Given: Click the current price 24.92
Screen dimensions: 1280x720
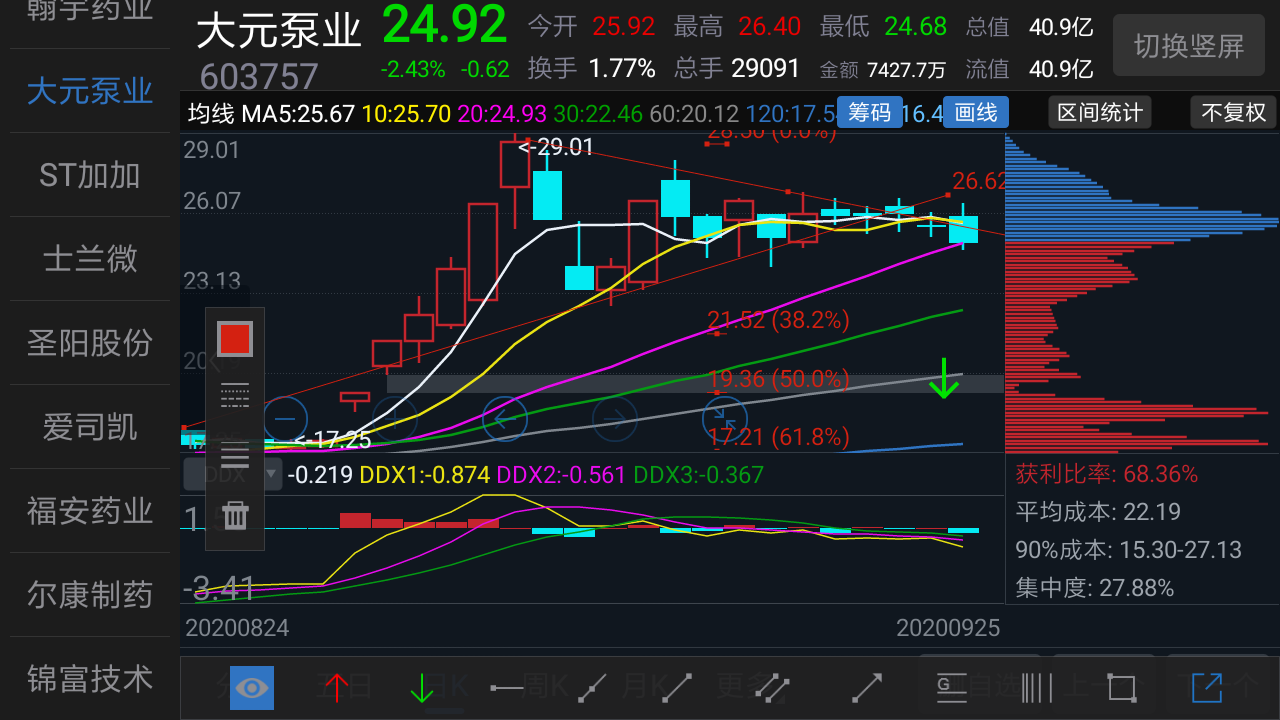Looking at the screenshot, I should 445,26.
